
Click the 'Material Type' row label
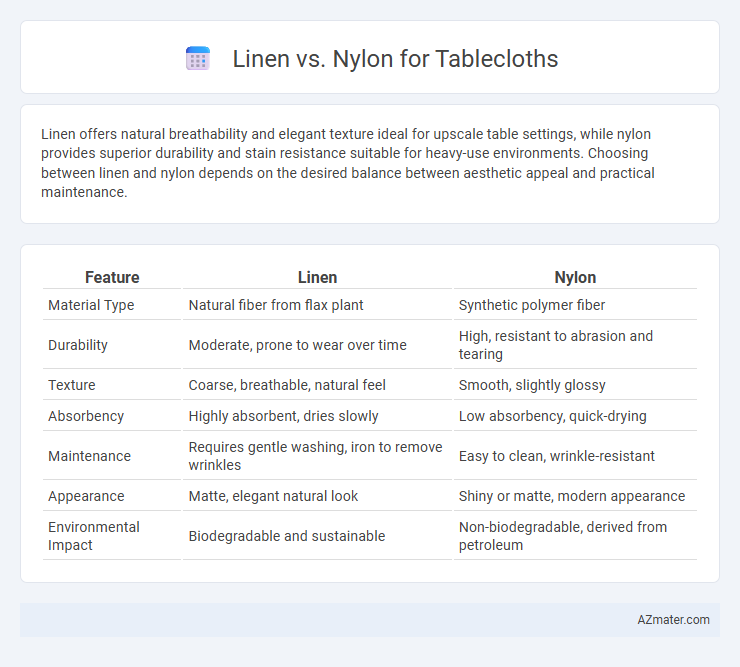pos(91,305)
